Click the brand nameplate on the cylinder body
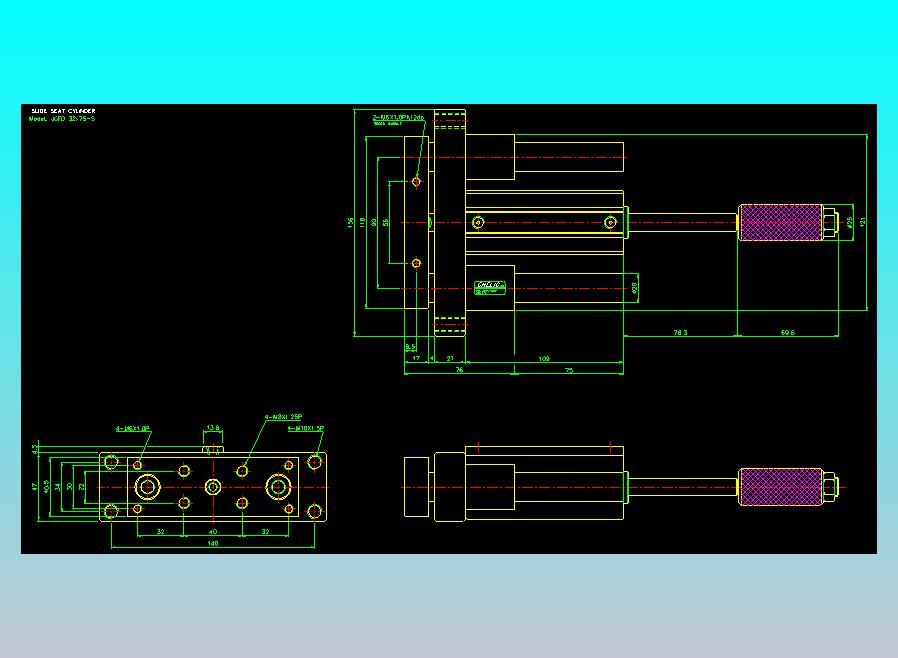898x658 pixels. pyautogui.click(x=490, y=287)
